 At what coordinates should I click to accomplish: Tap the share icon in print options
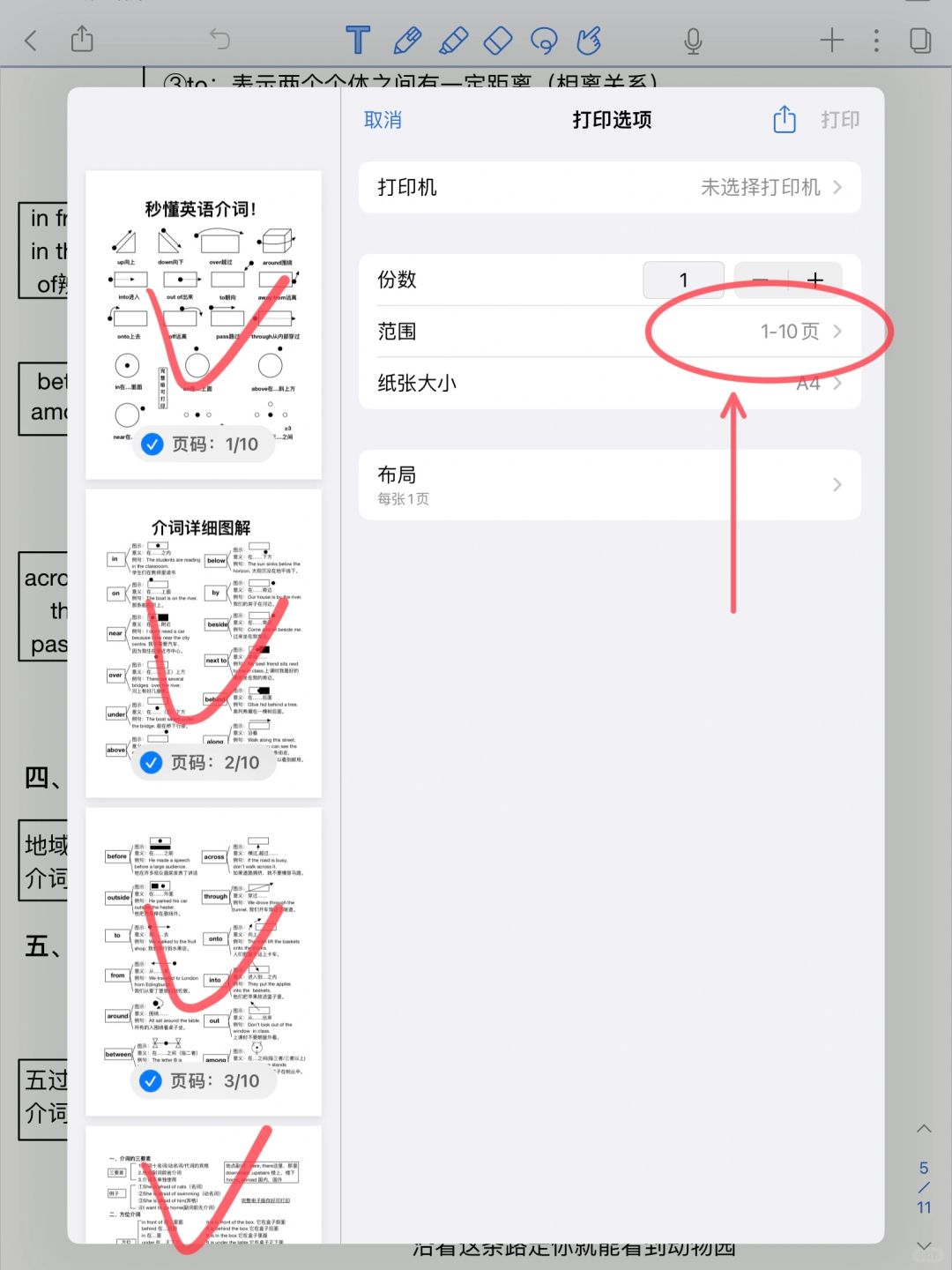785,119
